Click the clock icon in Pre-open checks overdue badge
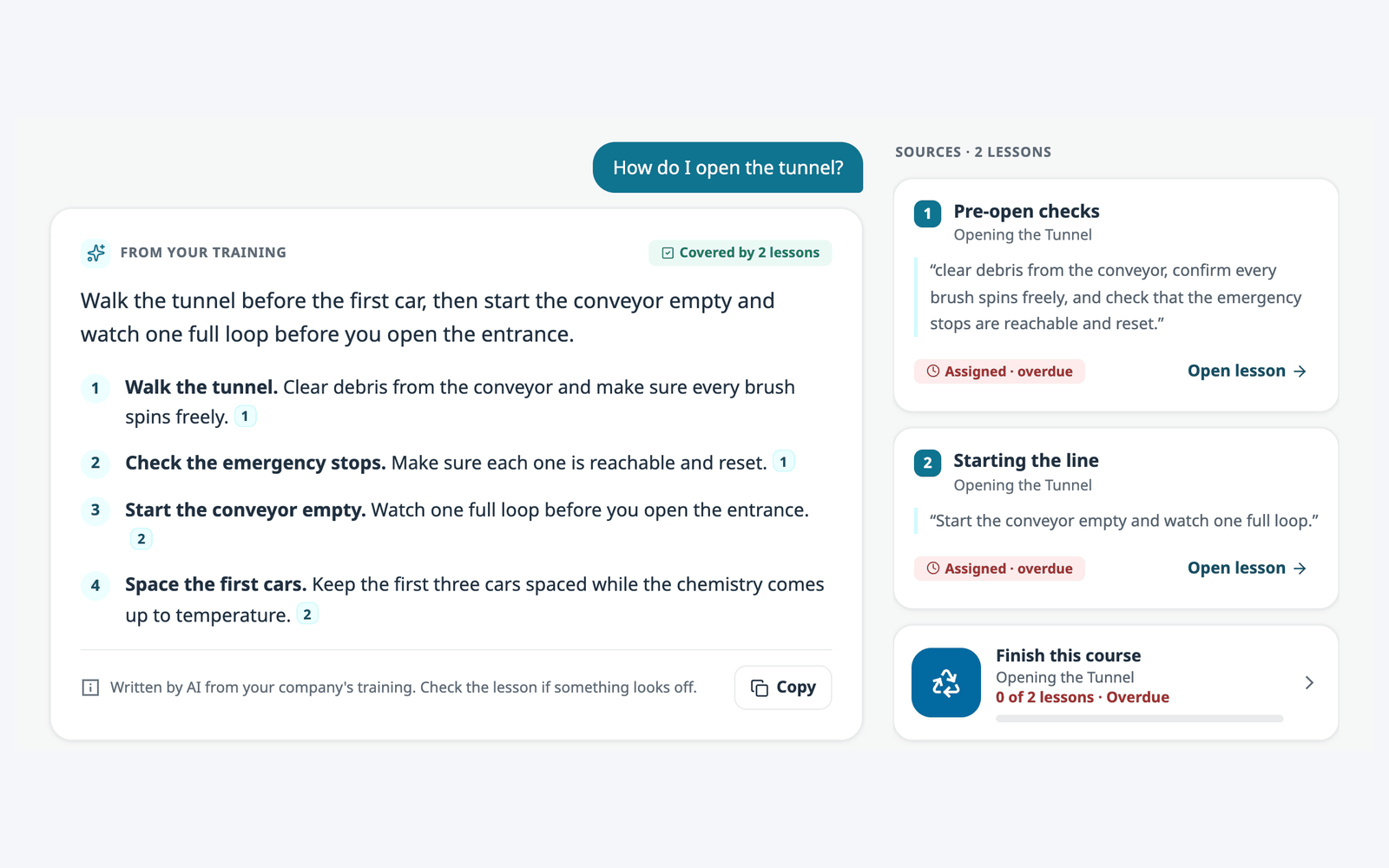 933,371
